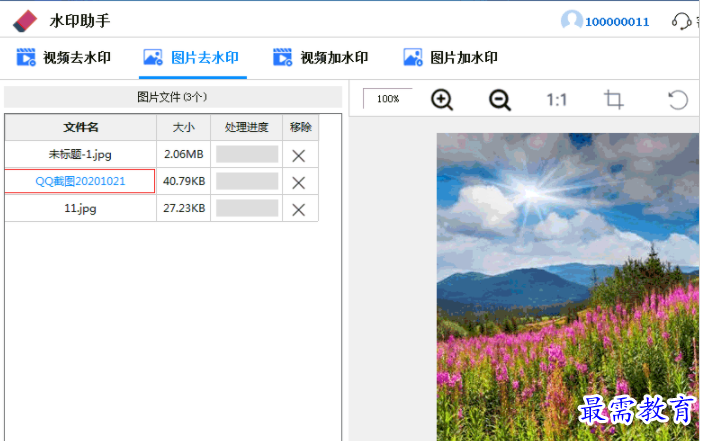The height and width of the screenshot is (441, 702).
Task: Switch to 视频去水印 tab
Action: [64, 58]
